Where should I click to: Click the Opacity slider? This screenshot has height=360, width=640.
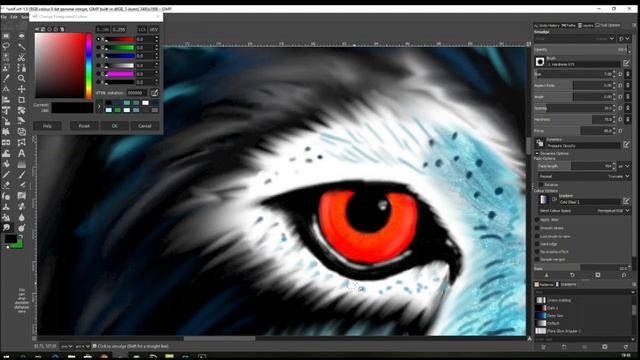tap(581, 49)
